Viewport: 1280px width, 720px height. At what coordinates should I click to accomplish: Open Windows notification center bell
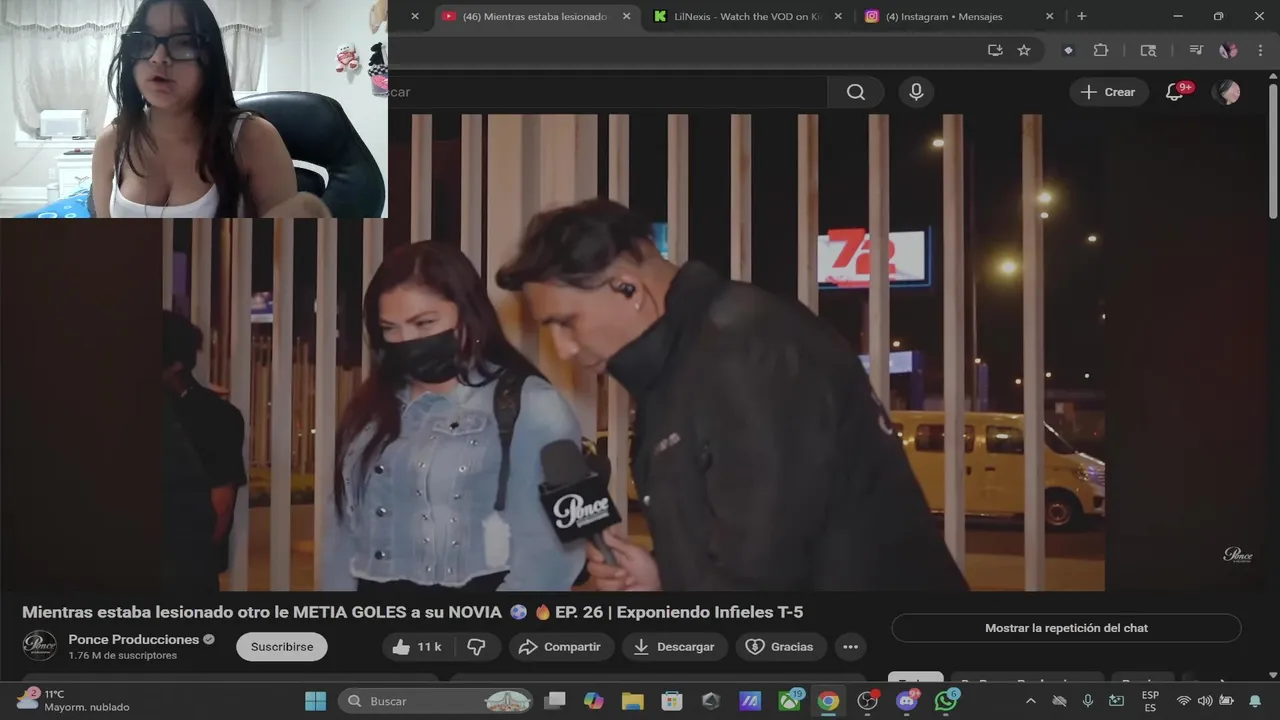tap(1255, 701)
